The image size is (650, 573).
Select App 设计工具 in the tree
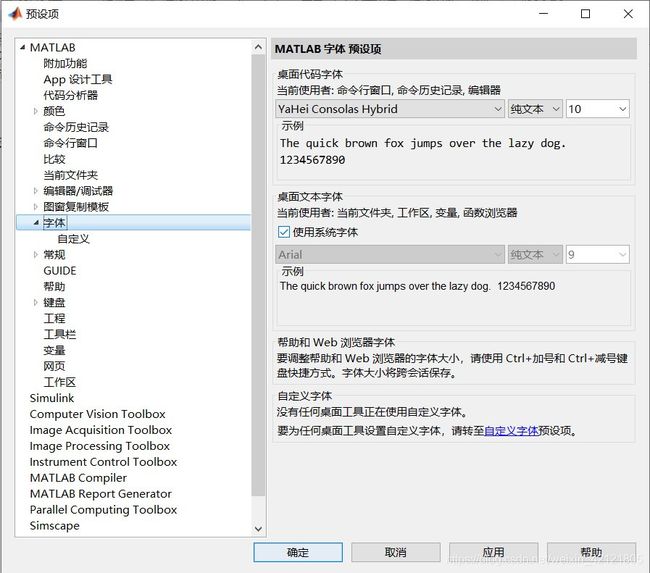coord(78,79)
